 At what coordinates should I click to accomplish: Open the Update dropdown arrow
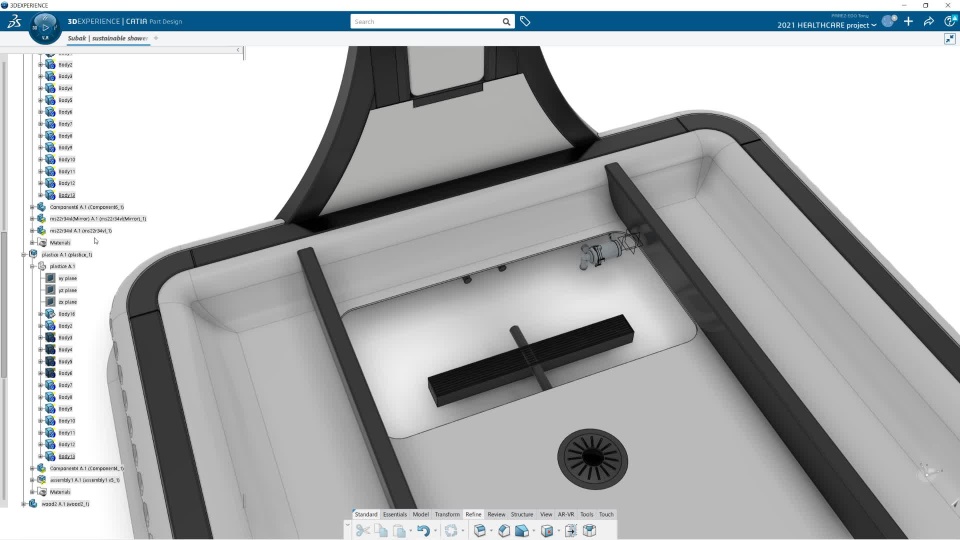pos(463,531)
